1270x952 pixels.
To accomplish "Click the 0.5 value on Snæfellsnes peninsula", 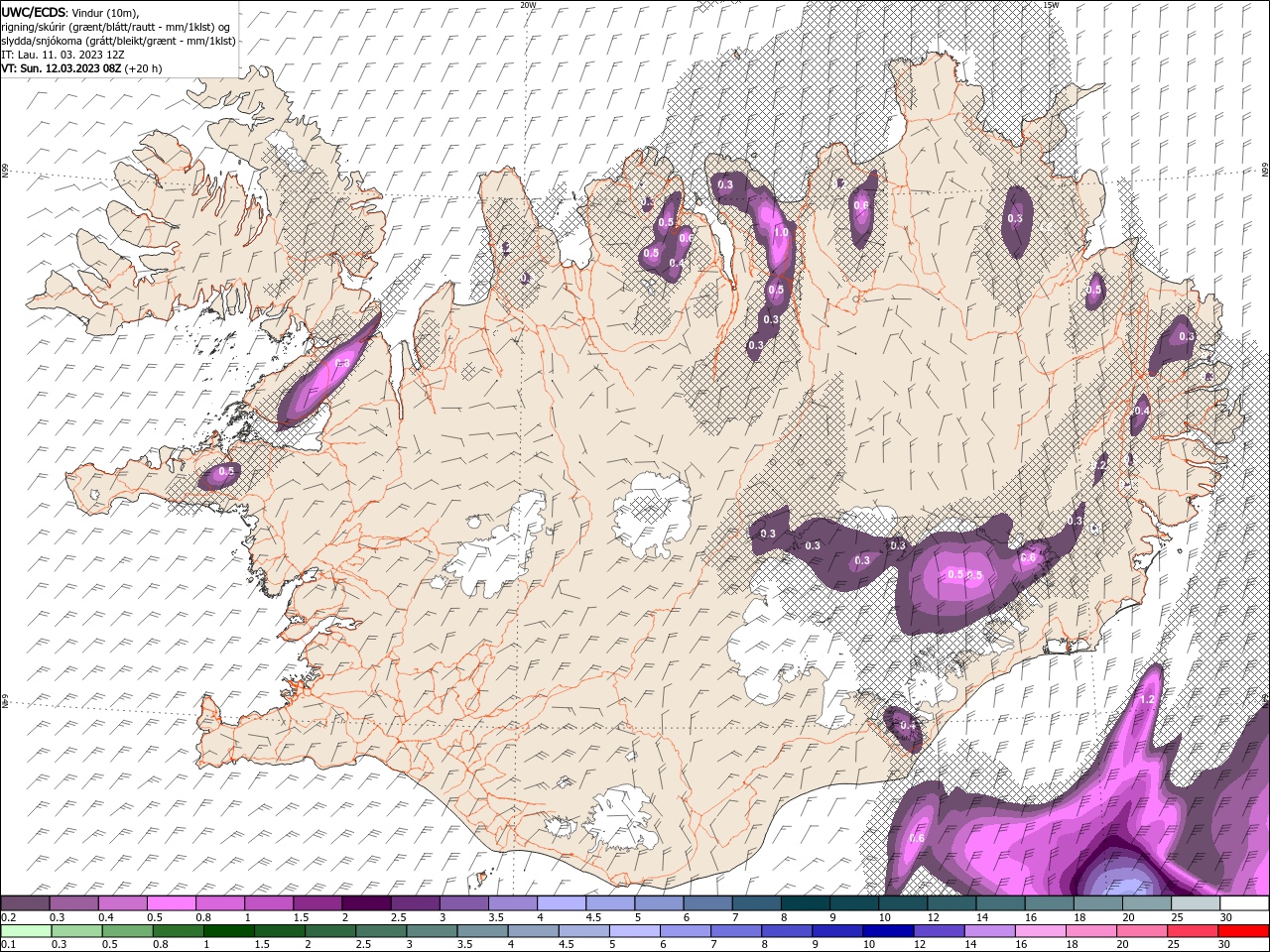I will 226,471.
